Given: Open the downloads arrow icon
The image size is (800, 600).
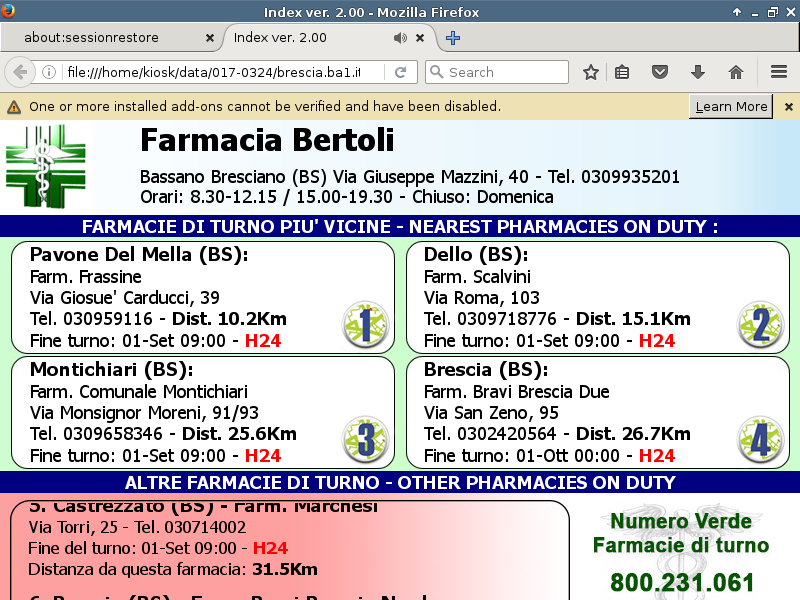Looking at the screenshot, I should point(698,72).
